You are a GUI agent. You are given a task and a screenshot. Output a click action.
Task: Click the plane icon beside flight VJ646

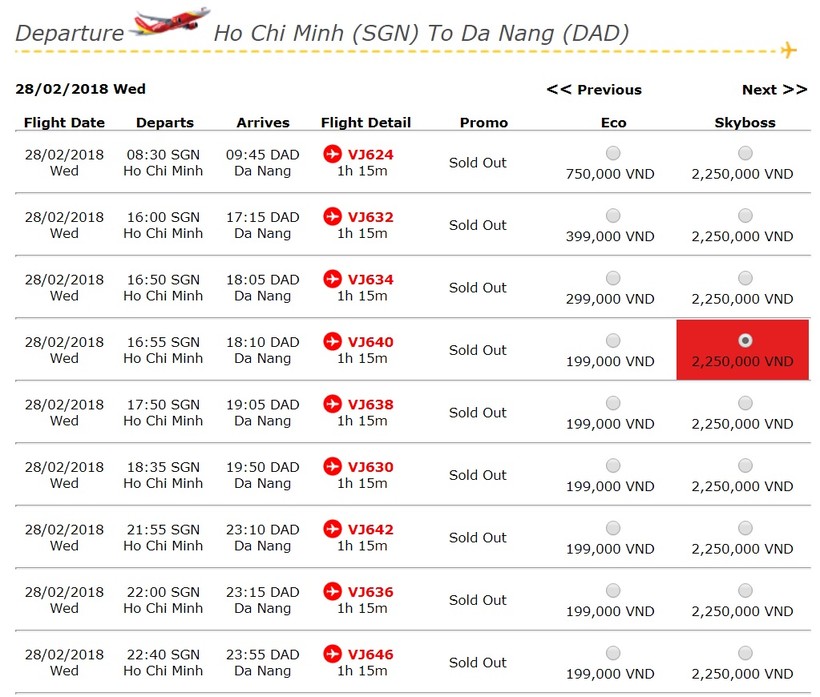332,655
